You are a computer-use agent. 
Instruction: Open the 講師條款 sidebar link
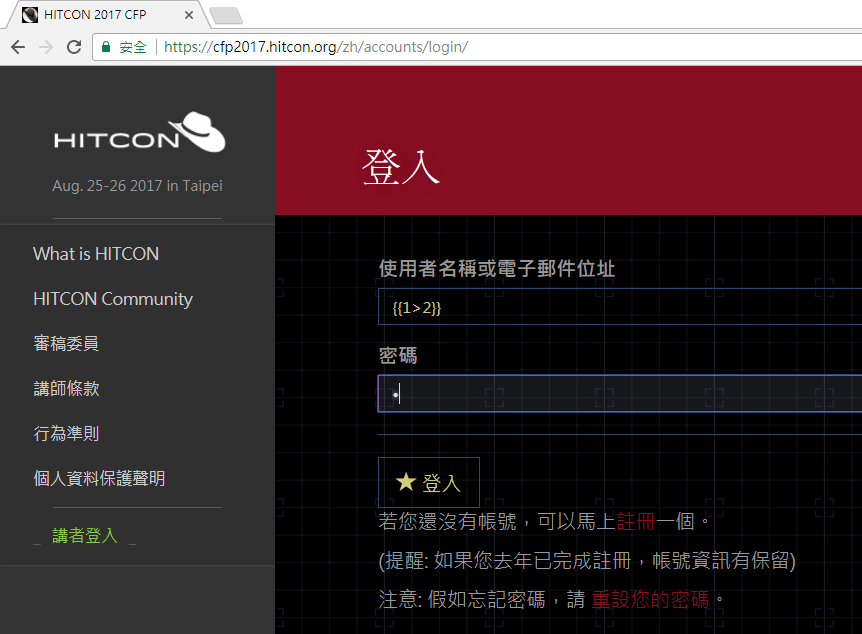click(x=66, y=389)
